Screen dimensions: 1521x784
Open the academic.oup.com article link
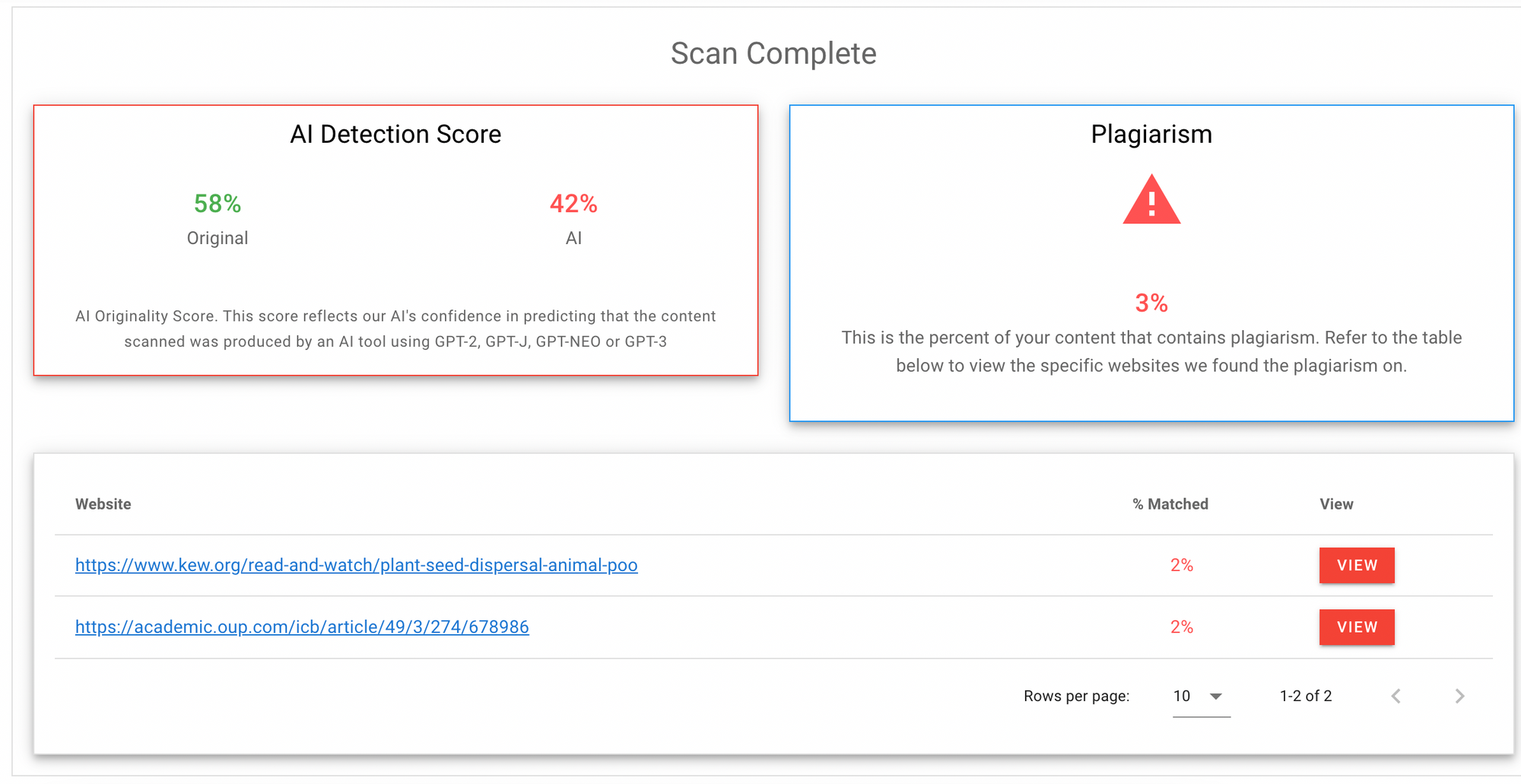[x=302, y=627]
